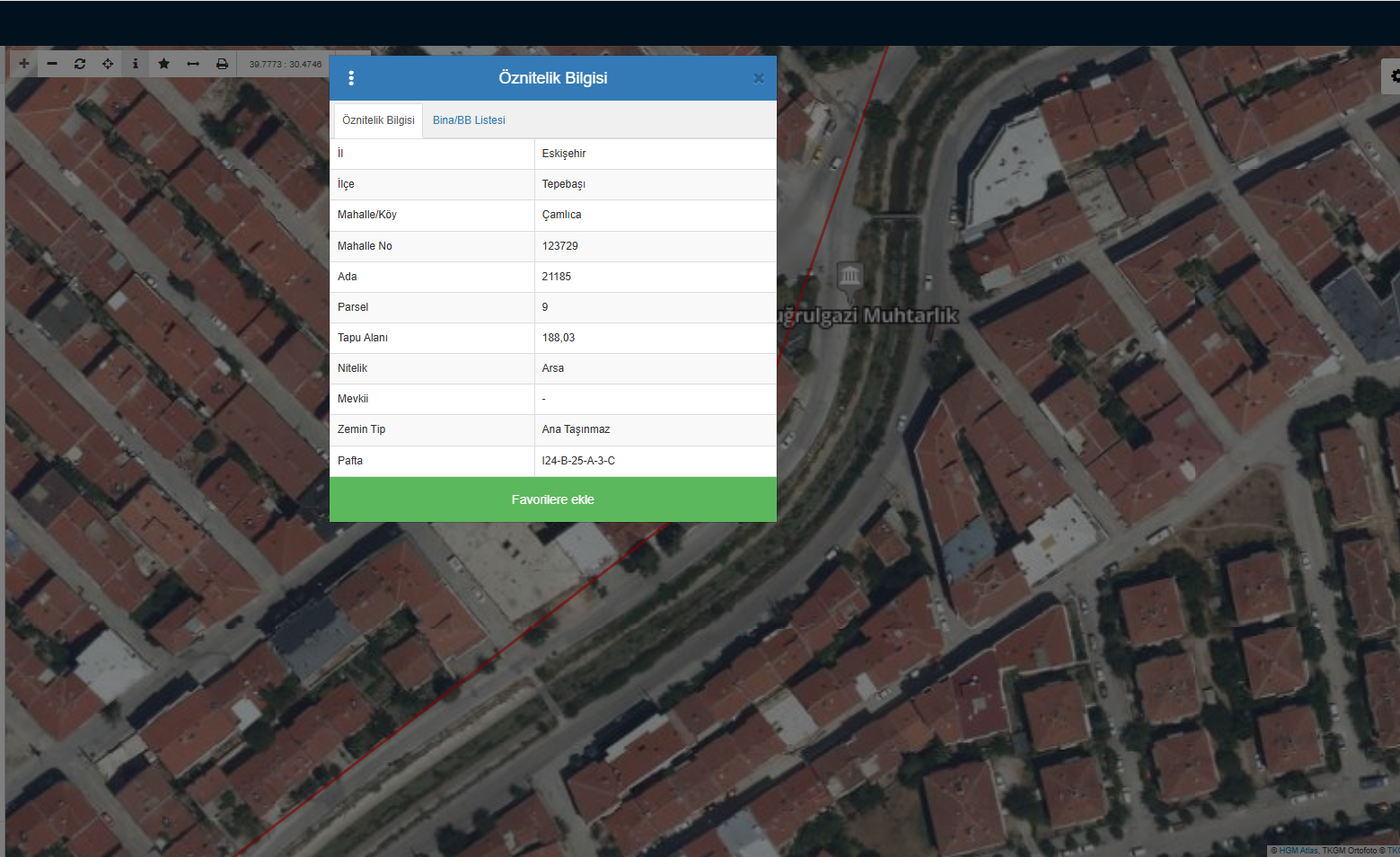This screenshot has height=857, width=1400.
Task: Close the Öznitelik Bilgisi dialog
Action: 758,79
